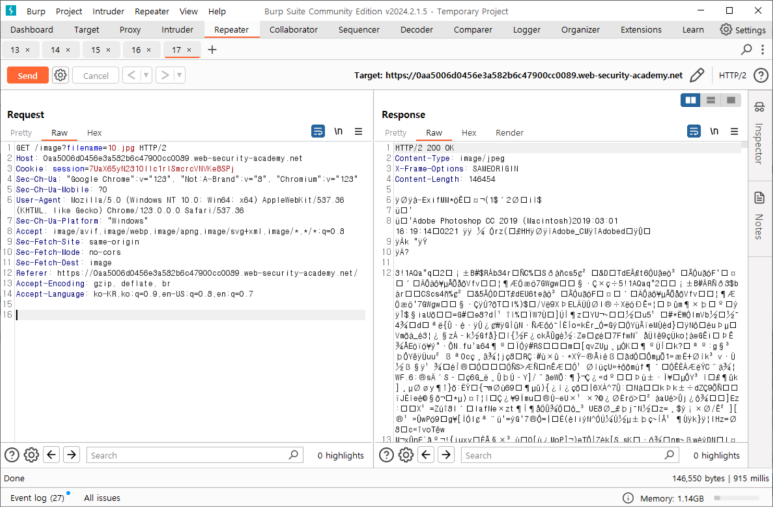Open response panel hamburger menu
This screenshot has width=773, height=507.
pos(735,131)
